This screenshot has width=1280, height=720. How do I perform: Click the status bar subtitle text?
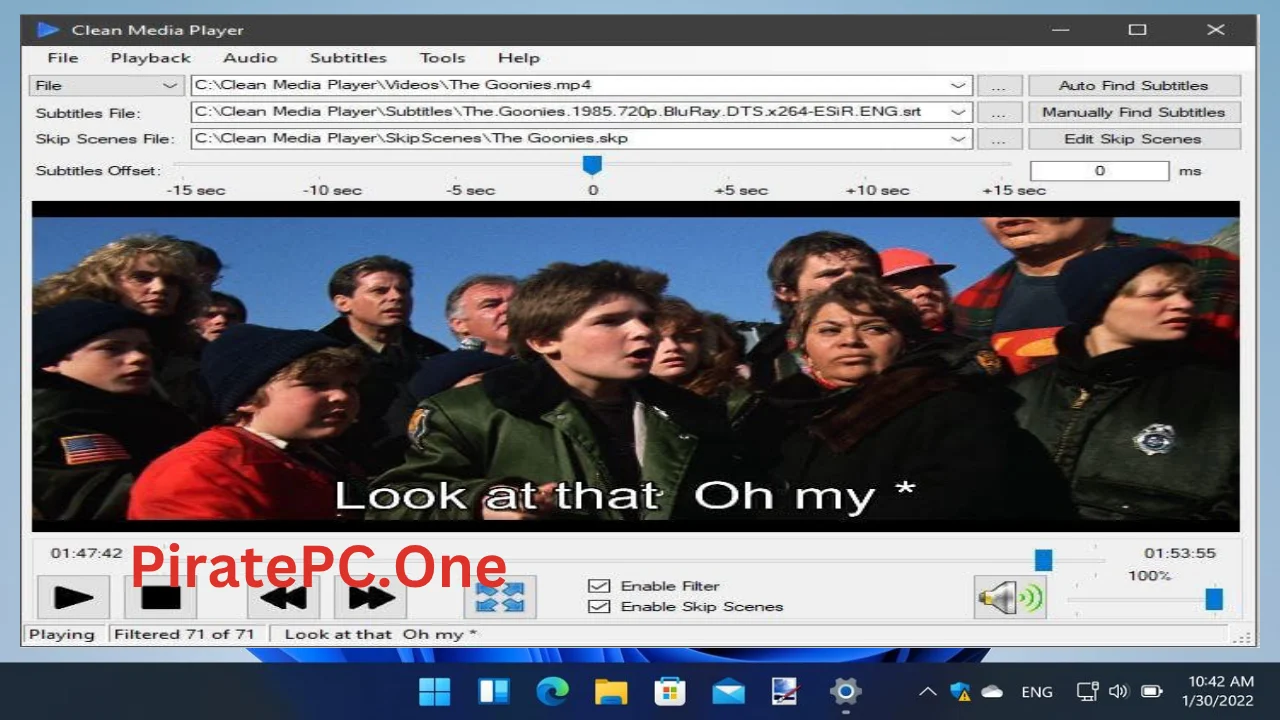pyautogui.click(x=381, y=634)
